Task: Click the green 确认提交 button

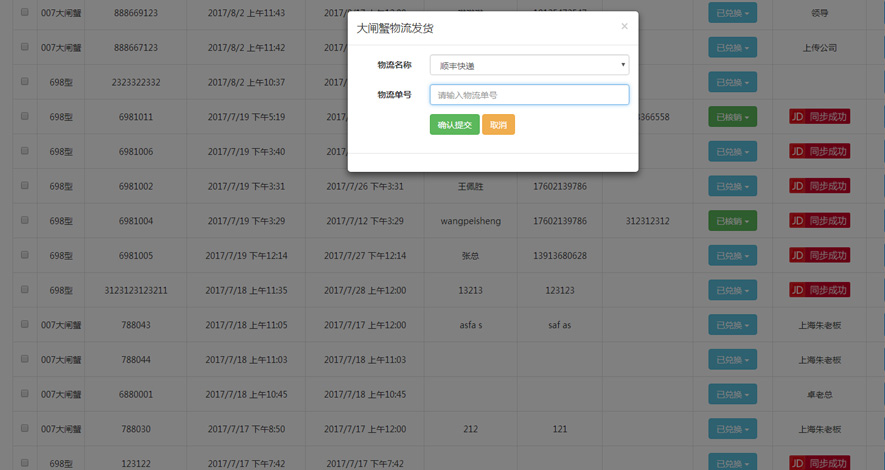Action: click(454, 125)
